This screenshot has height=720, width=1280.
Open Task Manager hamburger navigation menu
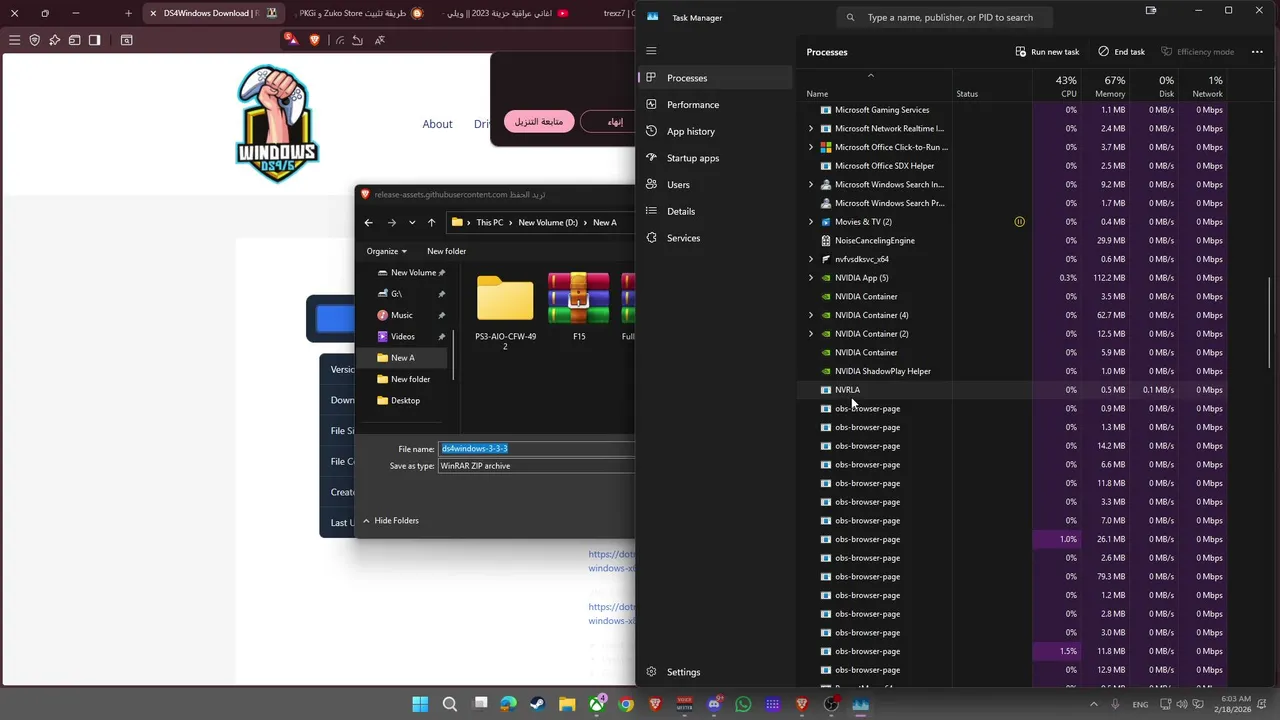pos(651,51)
